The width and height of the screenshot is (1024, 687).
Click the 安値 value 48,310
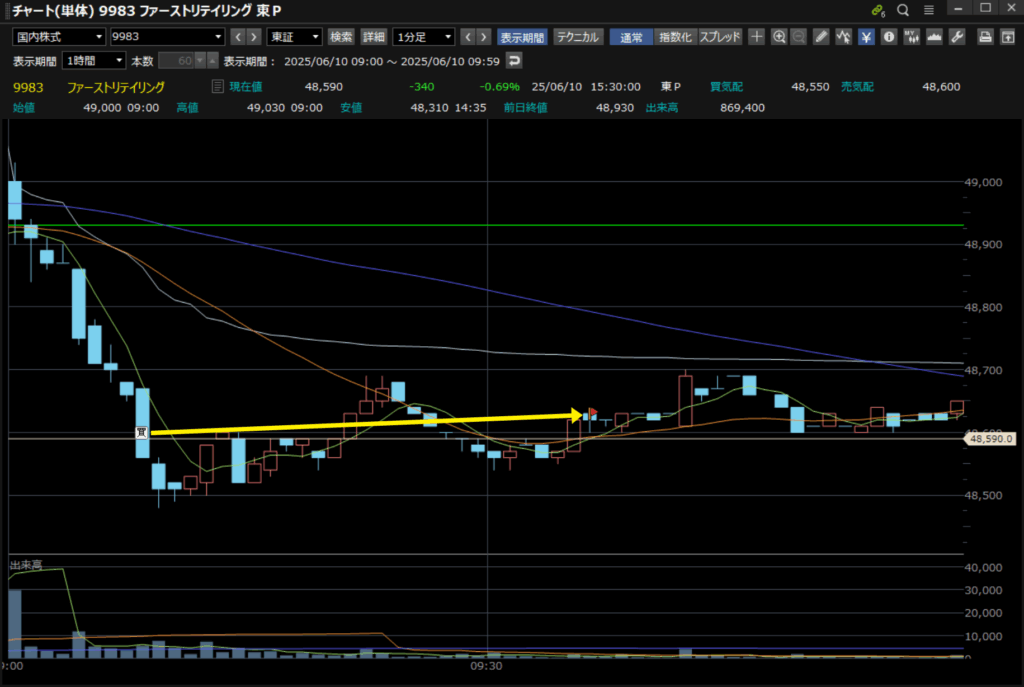coord(429,108)
